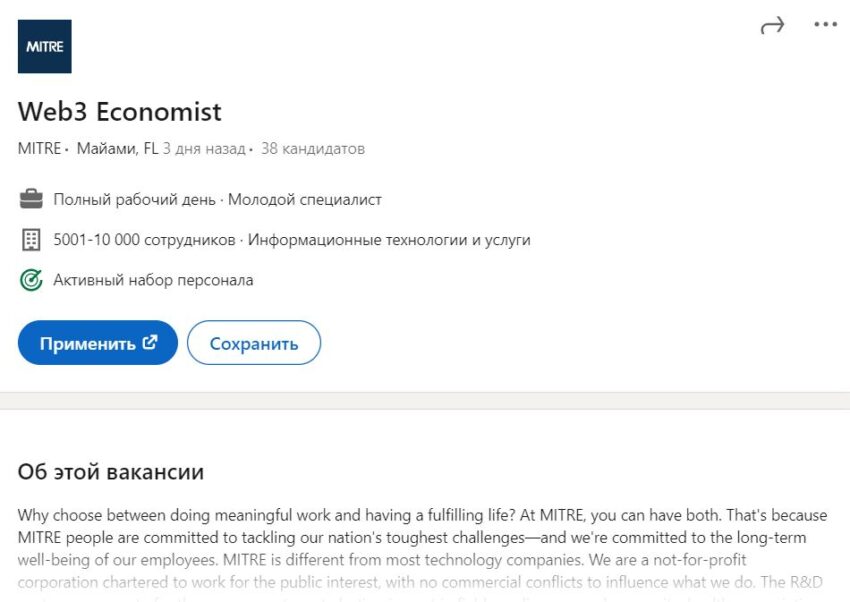Click the 3 дня назад posting date

pyautogui.click(x=204, y=149)
